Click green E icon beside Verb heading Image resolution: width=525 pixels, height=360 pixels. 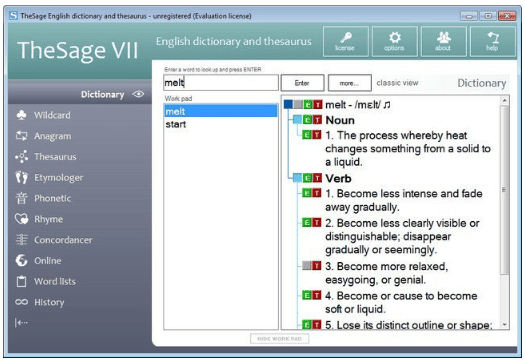(x=307, y=178)
